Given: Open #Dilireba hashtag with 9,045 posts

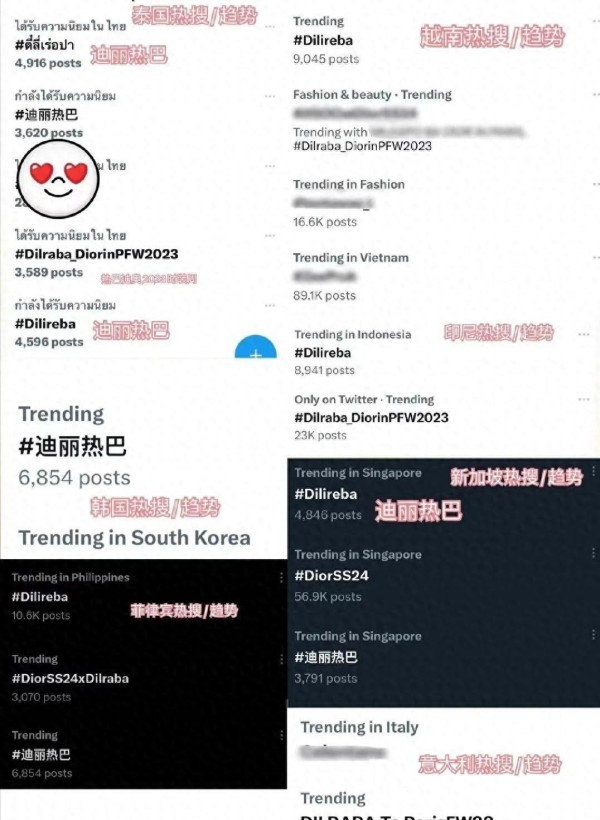Looking at the screenshot, I should 323,40.
